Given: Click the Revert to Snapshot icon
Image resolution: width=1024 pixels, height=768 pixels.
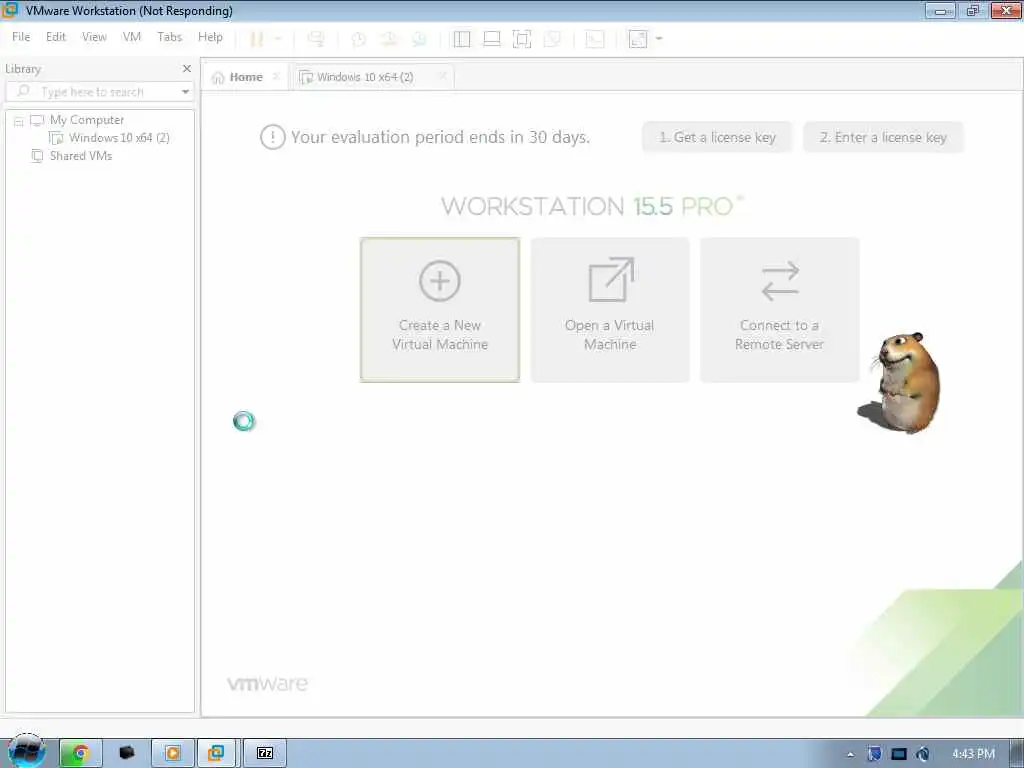Looking at the screenshot, I should coord(389,39).
